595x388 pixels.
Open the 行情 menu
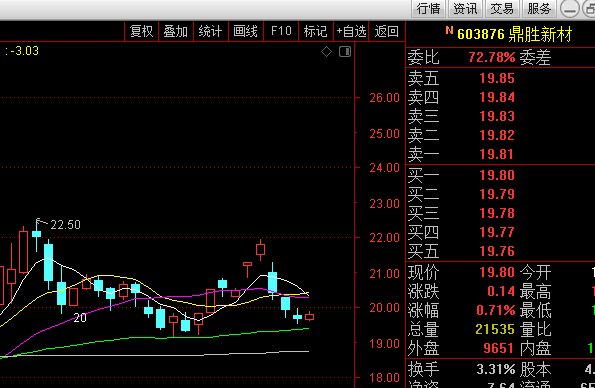coord(428,8)
